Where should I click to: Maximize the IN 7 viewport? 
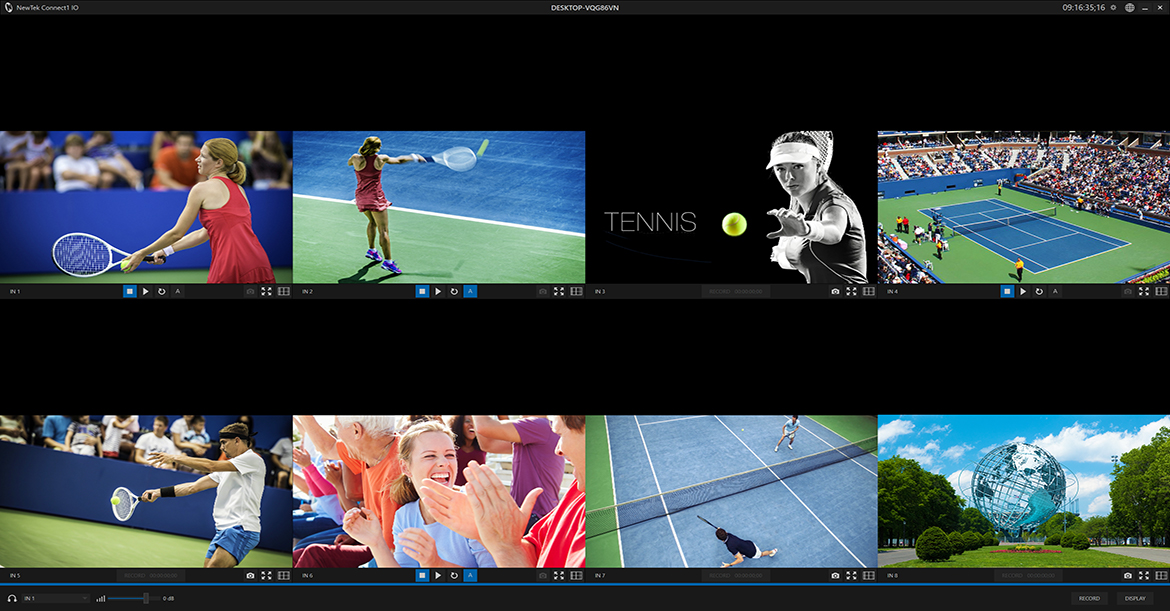[851, 576]
